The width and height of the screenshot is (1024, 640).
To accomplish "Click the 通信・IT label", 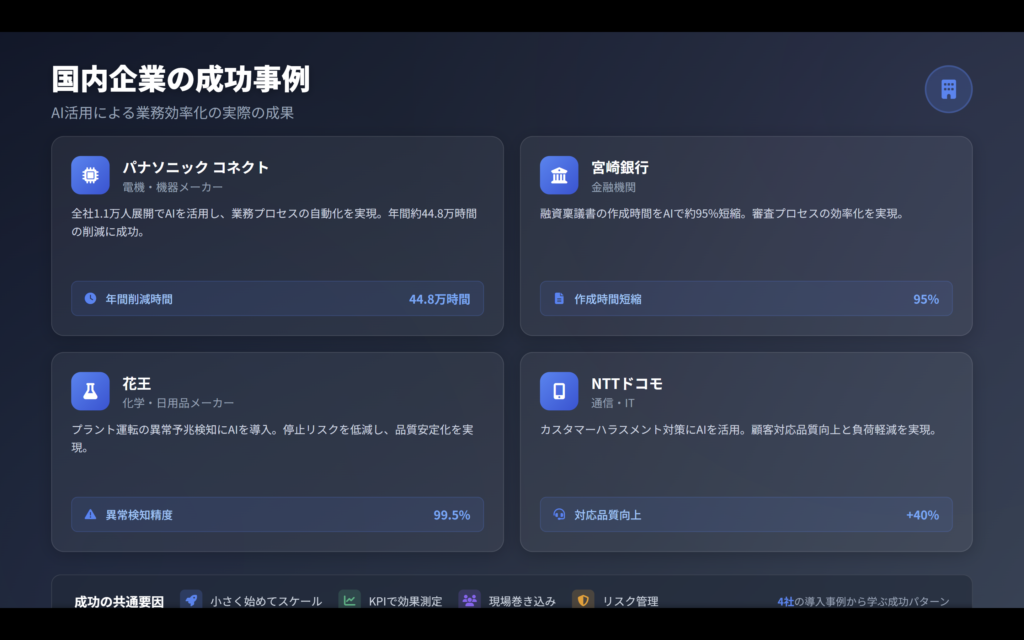I will [613, 404].
